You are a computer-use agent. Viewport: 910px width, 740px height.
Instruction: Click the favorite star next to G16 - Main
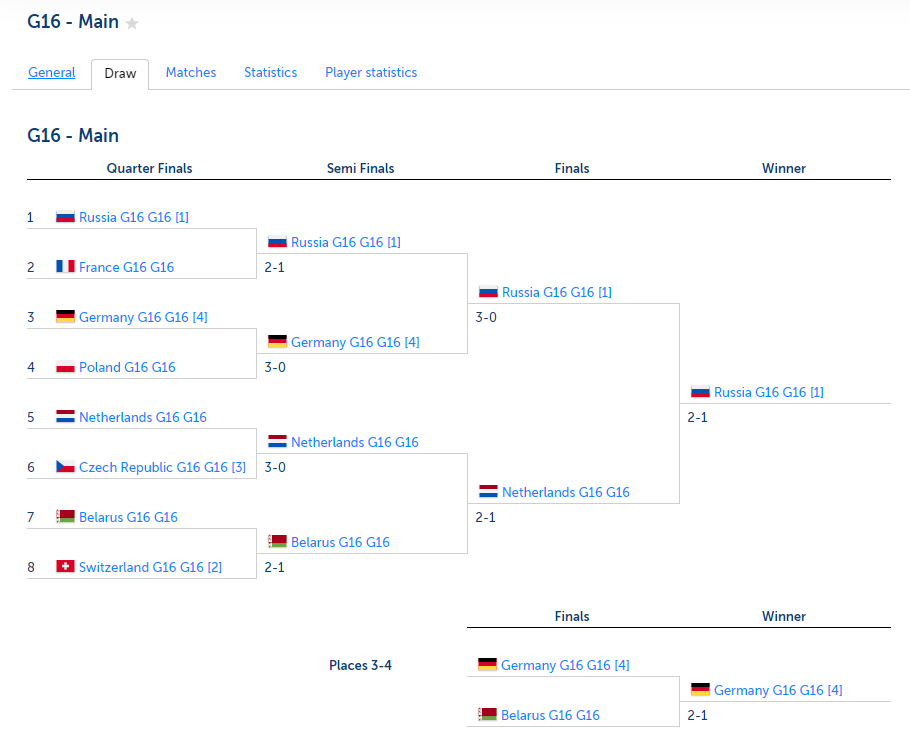132,23
